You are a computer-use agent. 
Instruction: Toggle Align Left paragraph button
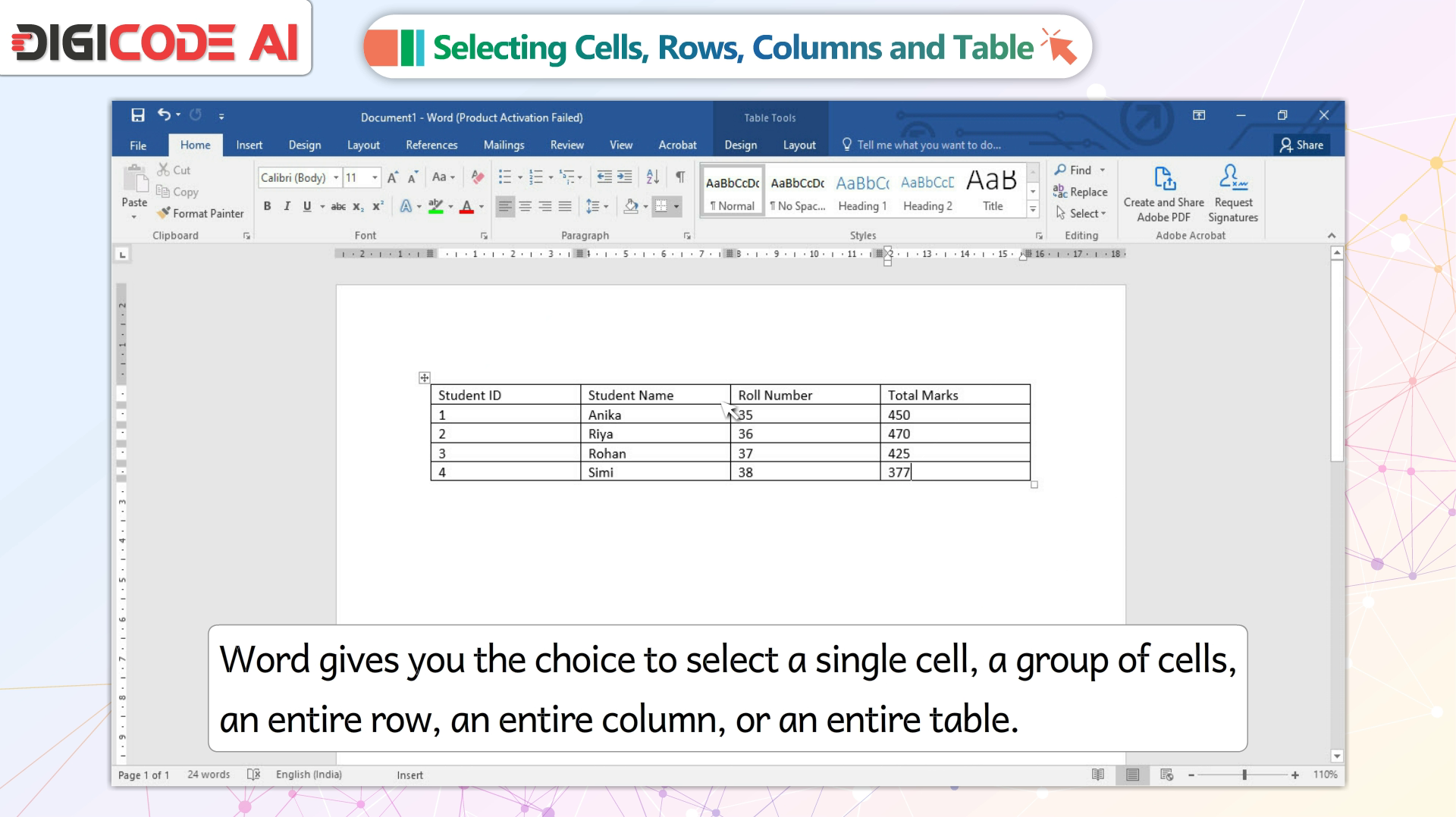coord(505,206)
